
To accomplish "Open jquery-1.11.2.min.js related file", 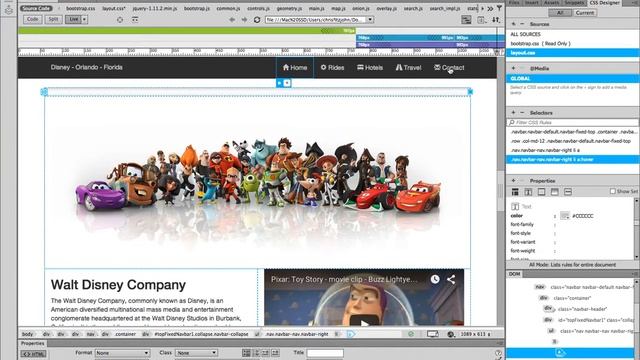I will (x=155, y=8).
